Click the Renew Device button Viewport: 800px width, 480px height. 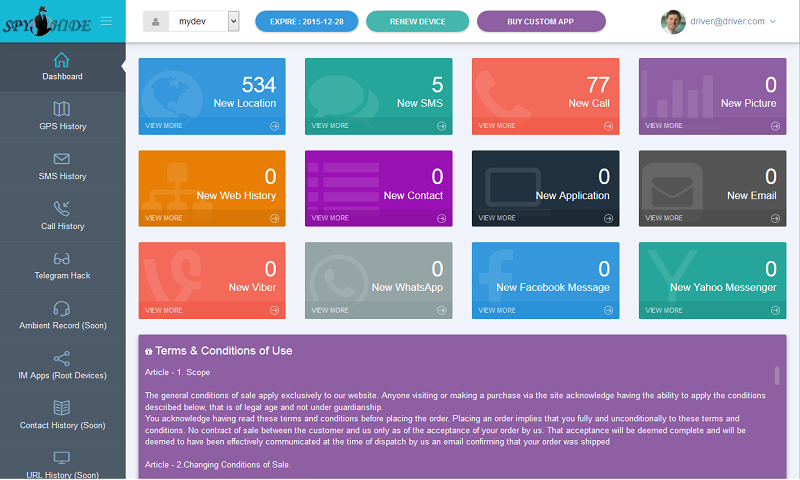[x=417, y=21]
